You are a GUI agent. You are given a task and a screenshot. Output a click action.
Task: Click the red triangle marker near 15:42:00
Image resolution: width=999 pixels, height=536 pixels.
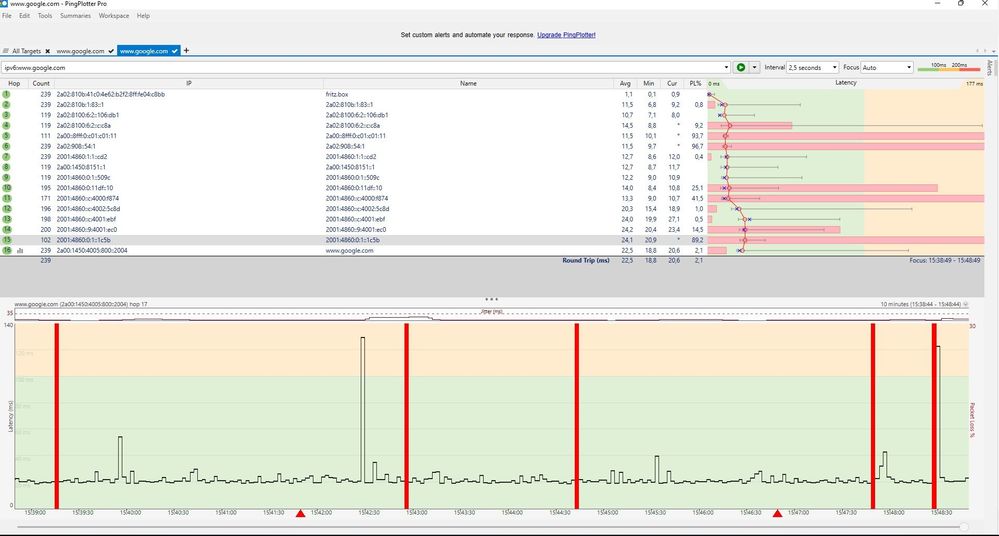[301, 513]
